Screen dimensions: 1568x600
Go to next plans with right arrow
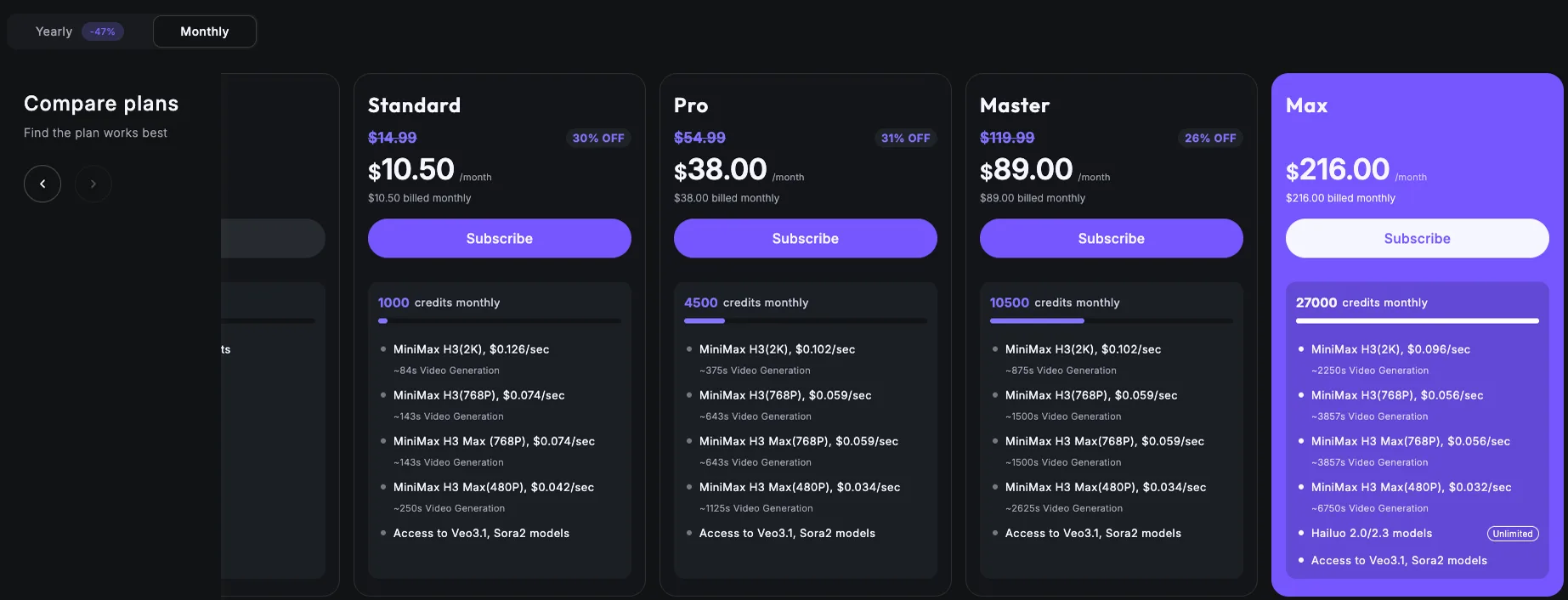tap(93, 184)
